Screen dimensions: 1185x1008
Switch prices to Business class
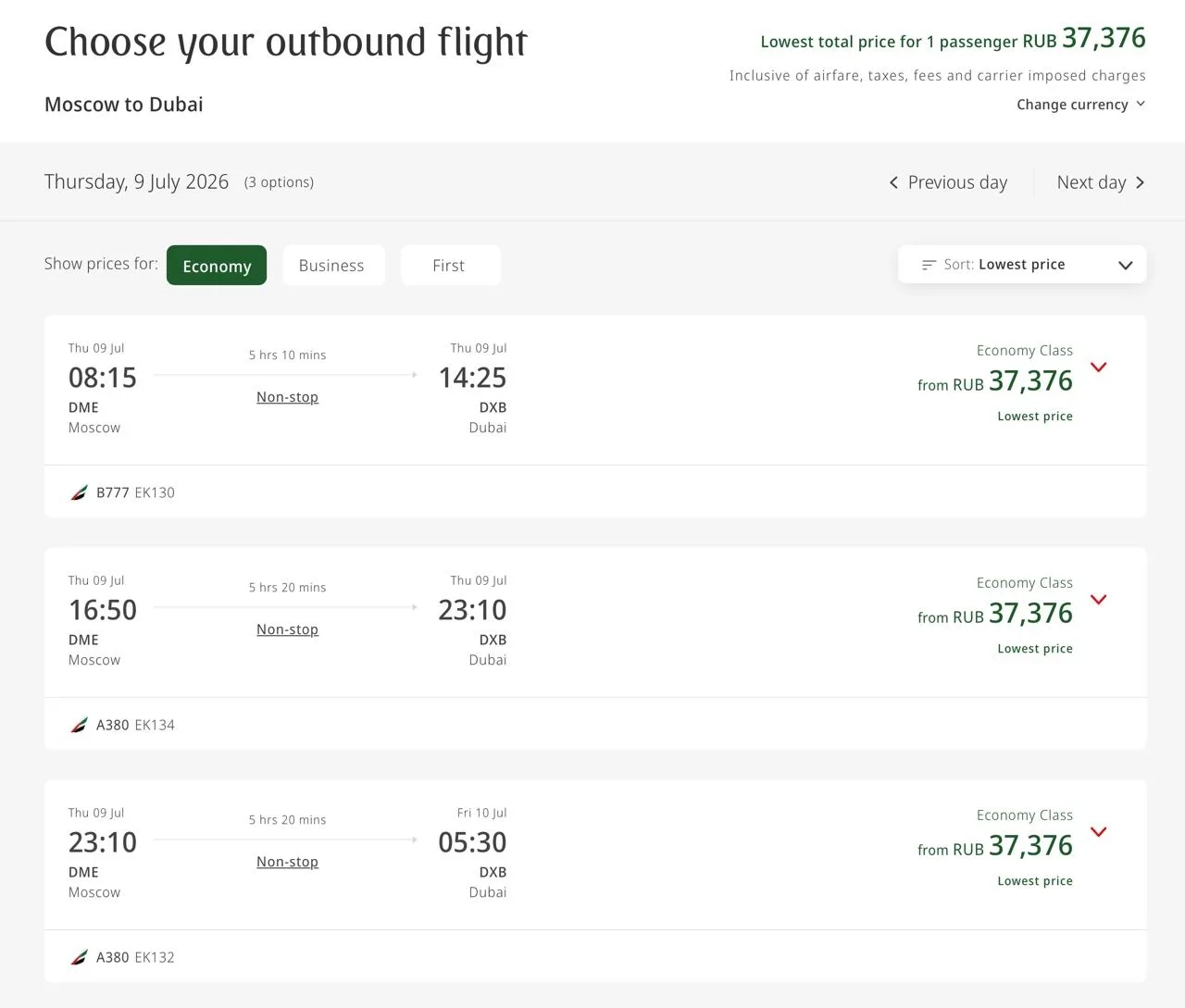pos(331,266)
